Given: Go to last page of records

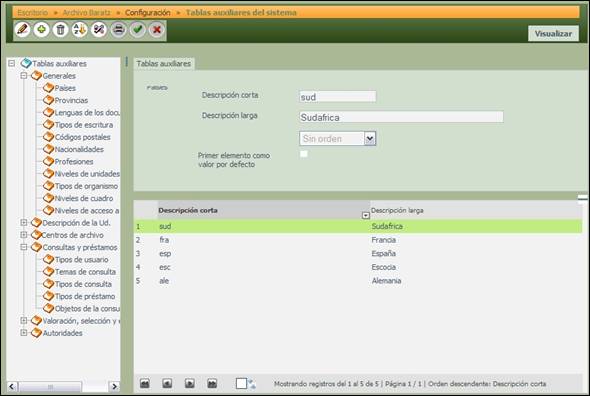Looking at the screenshot, I should point(212,384).
